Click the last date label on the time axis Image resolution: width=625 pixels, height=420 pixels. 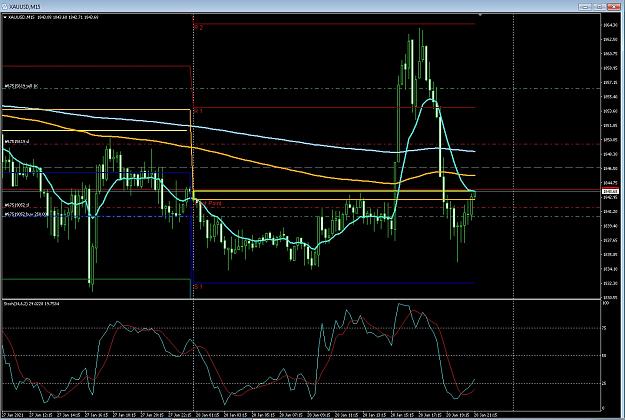point(485,415)
